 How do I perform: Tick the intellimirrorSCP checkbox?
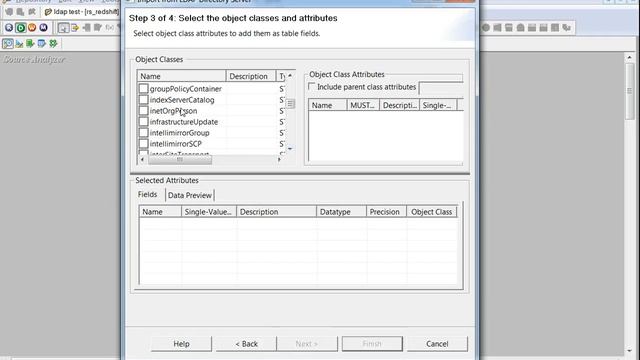click(143, 144)
